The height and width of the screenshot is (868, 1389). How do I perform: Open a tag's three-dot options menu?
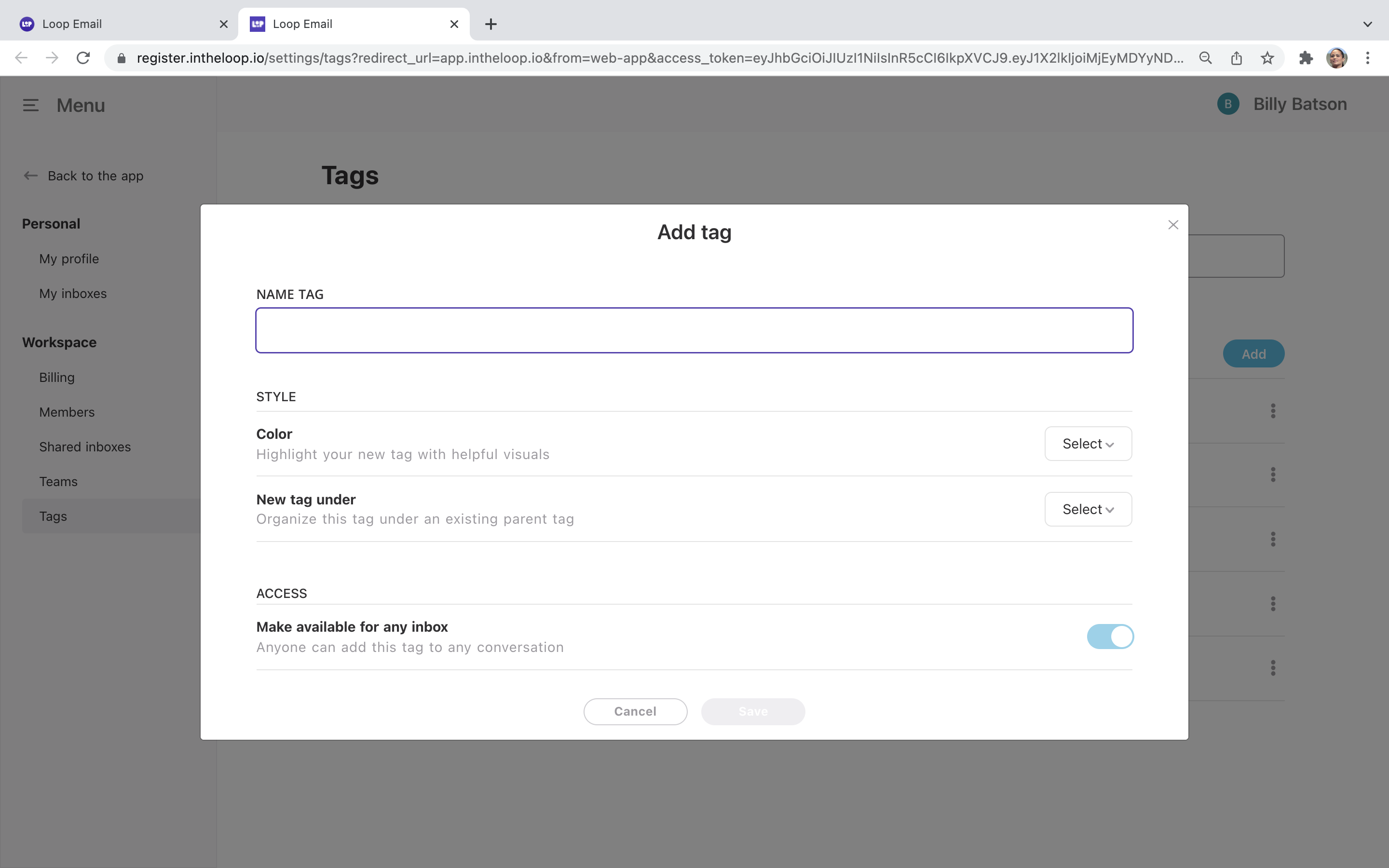[x=1272, y=410]
